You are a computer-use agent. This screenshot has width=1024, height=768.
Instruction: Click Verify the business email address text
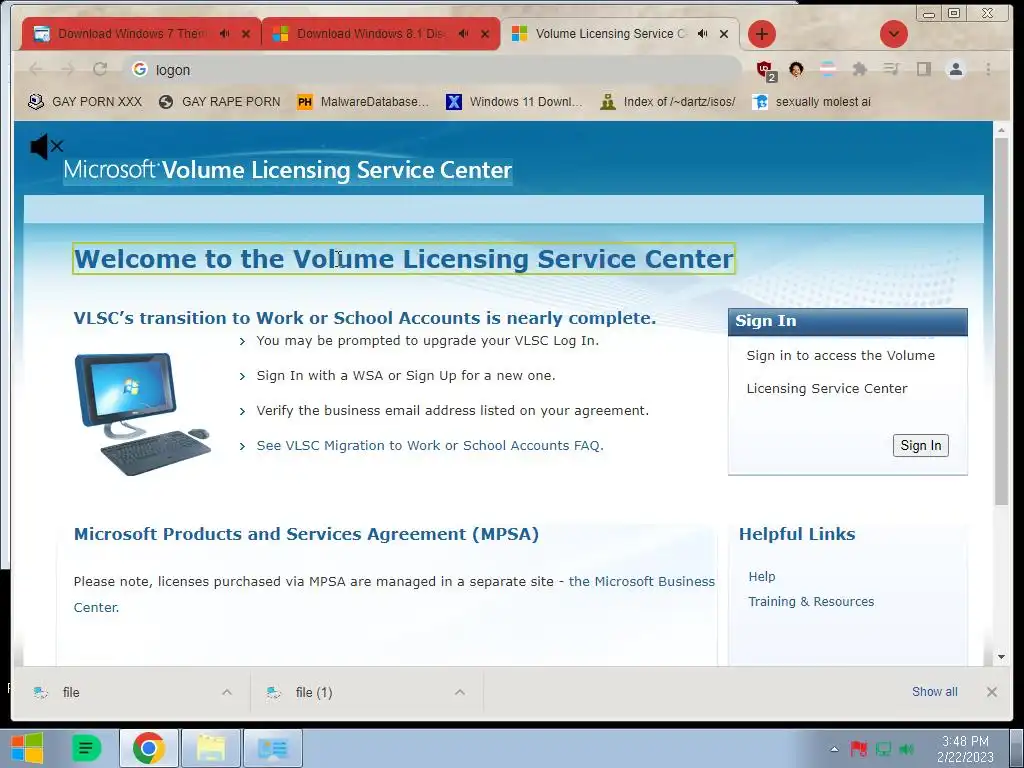[x=453, y=411]
